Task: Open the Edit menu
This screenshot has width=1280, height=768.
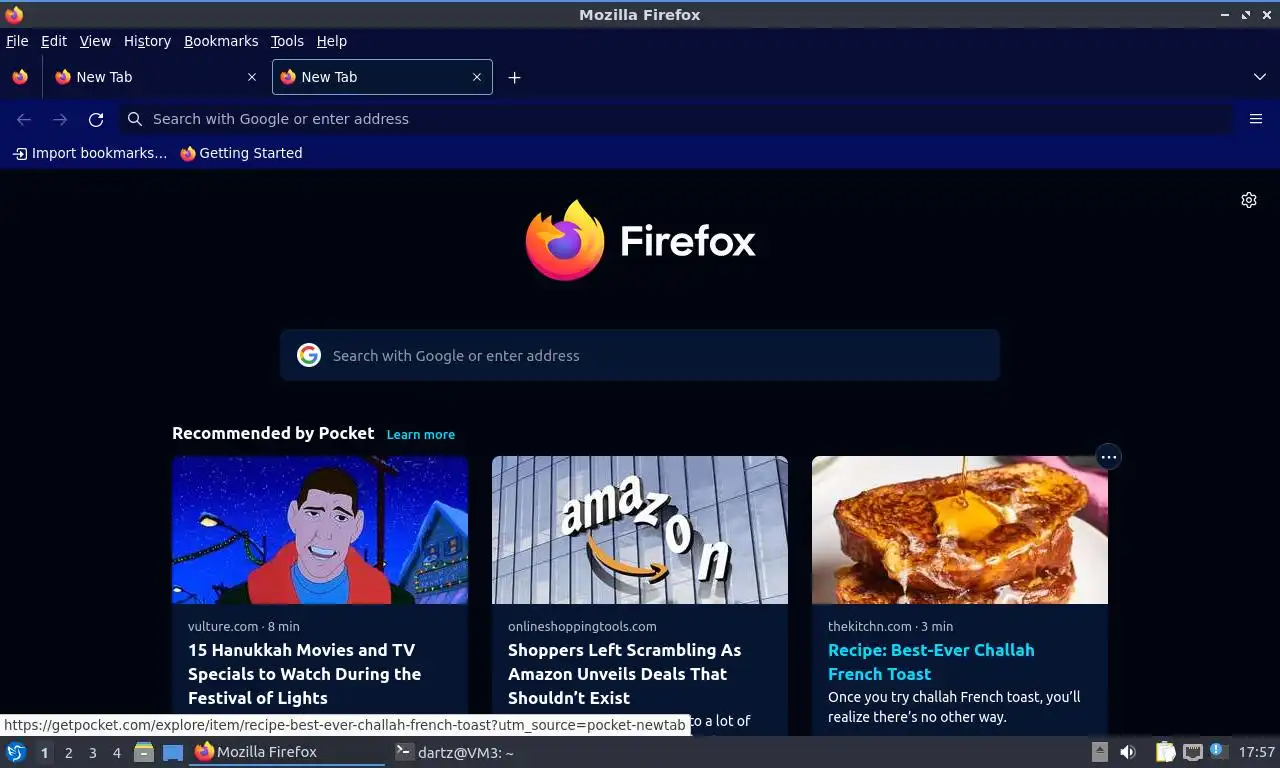Action: (54, 41)
